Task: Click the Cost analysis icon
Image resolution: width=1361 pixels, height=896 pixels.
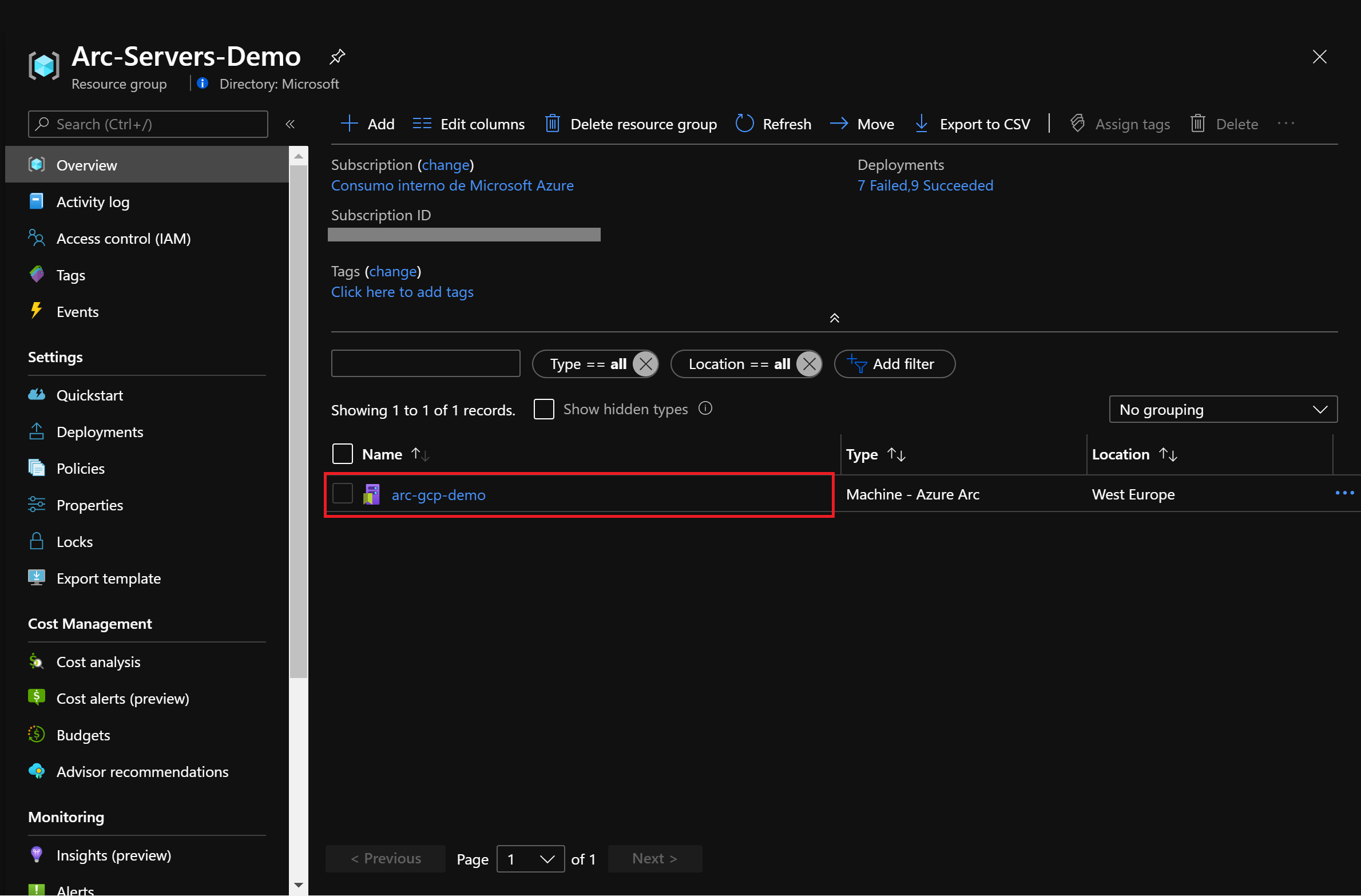Action: 37,661
